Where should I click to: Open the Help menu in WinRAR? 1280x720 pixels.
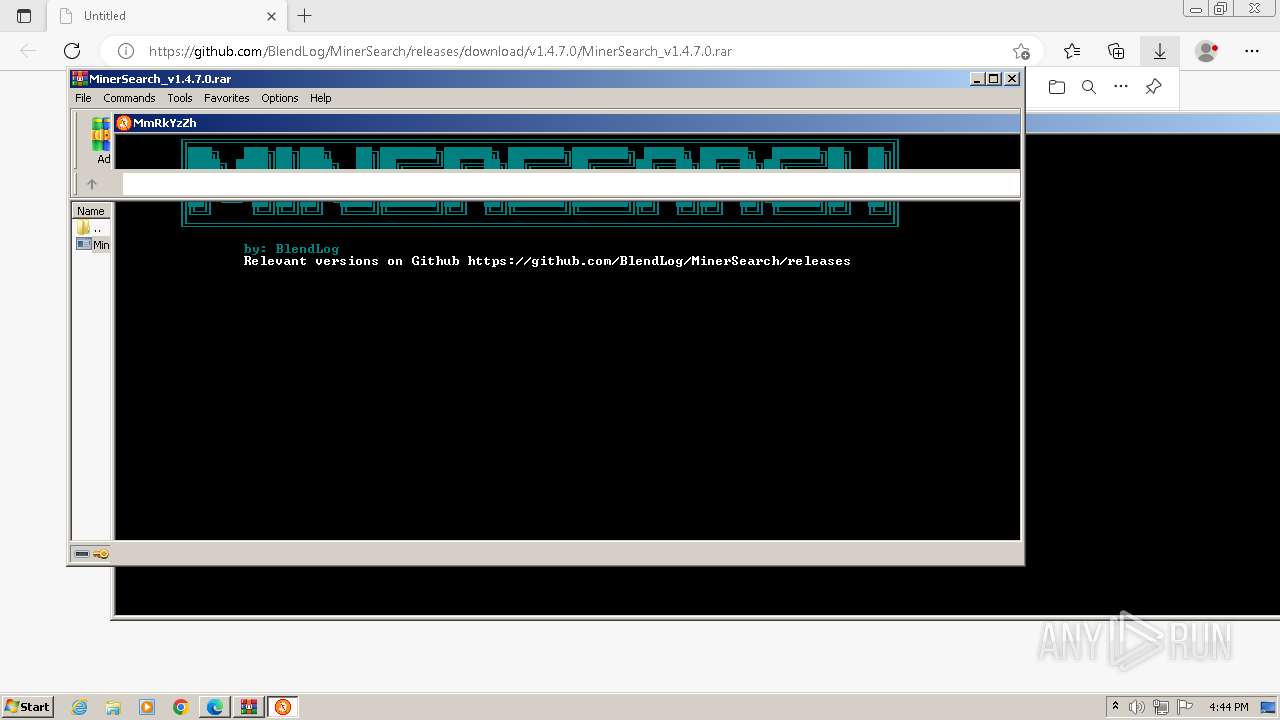(x=320, y=98)
